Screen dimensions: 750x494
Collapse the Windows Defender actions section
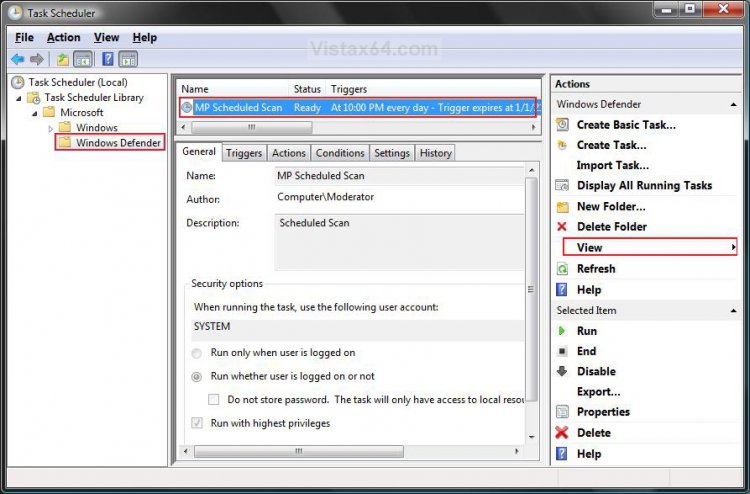coord(734,105)
